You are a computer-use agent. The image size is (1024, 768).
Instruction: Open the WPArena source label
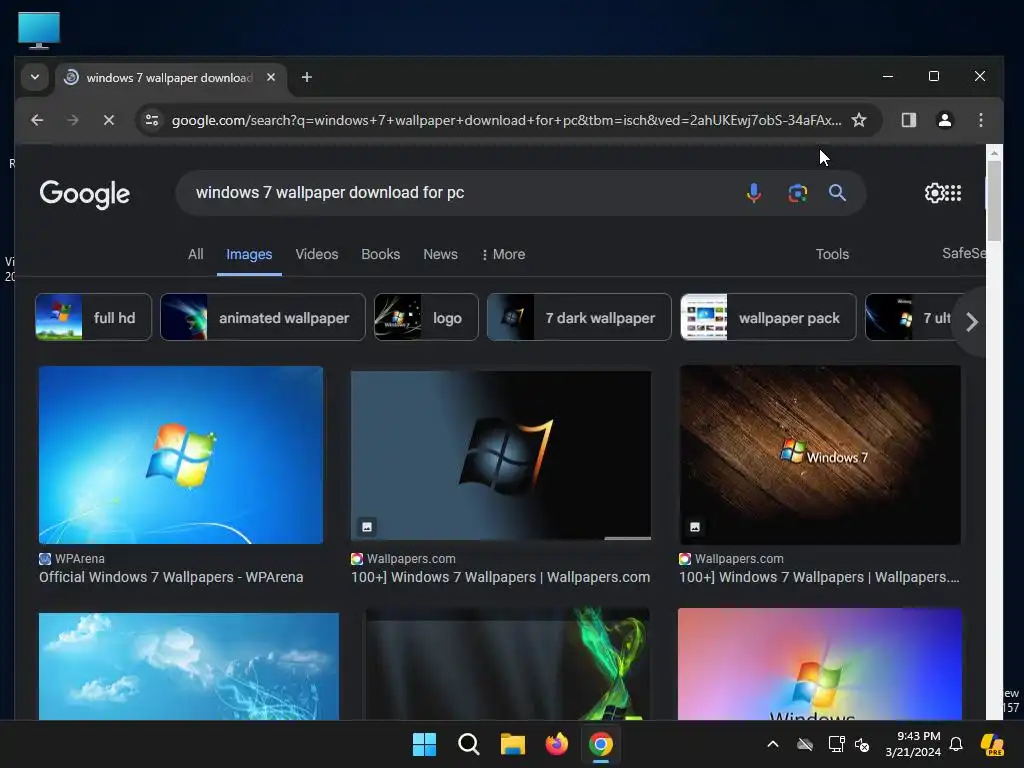(72, 558)
